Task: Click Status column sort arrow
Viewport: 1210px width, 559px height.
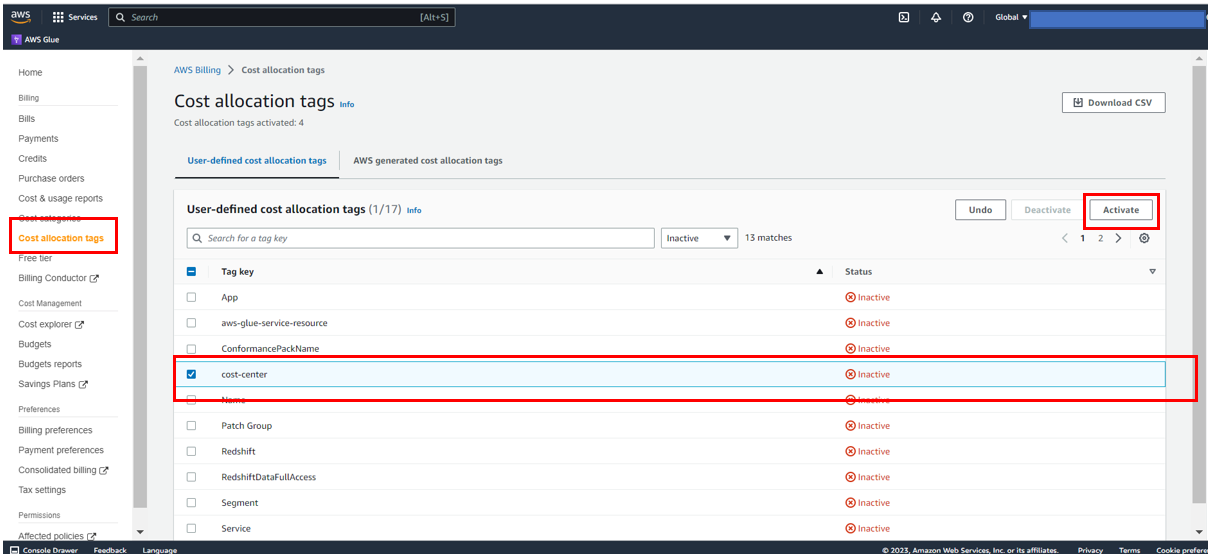Action: tap(1152, 272)
